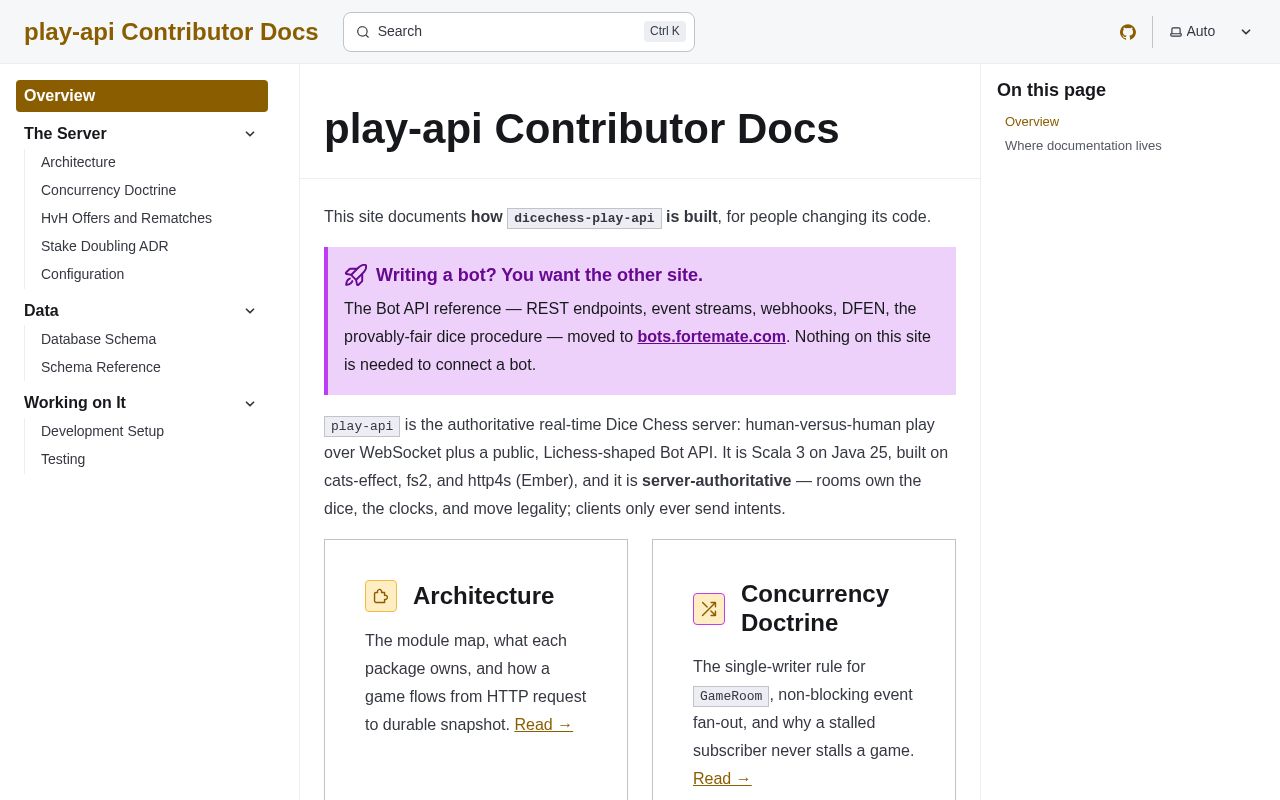Click the Writing a bot callout title
Image resolution: width=1280 pixels, height=800 pixels.
click(539, 275)
